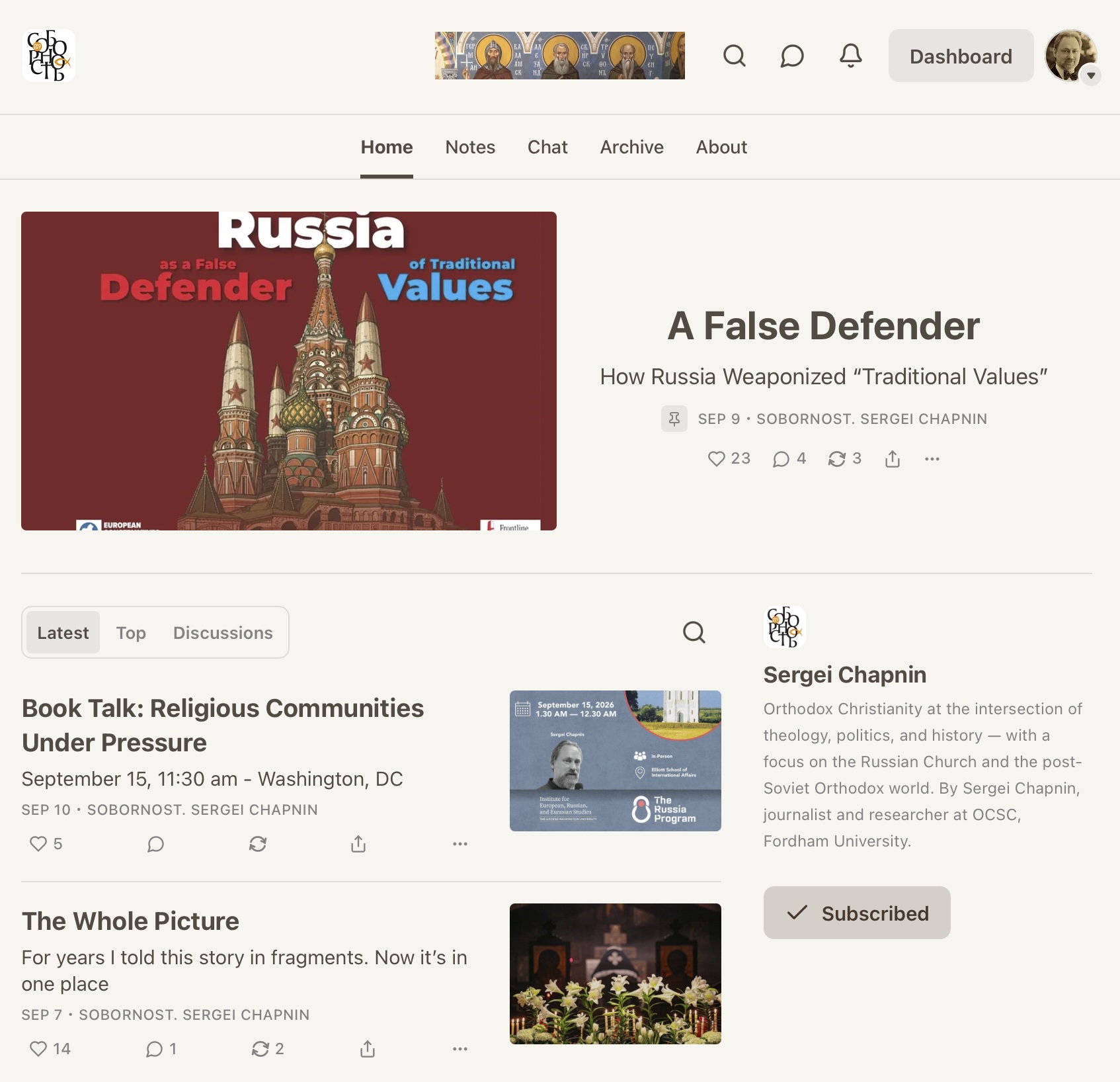
Task: Open more options for A False Defender
Action: click(932, 458)
